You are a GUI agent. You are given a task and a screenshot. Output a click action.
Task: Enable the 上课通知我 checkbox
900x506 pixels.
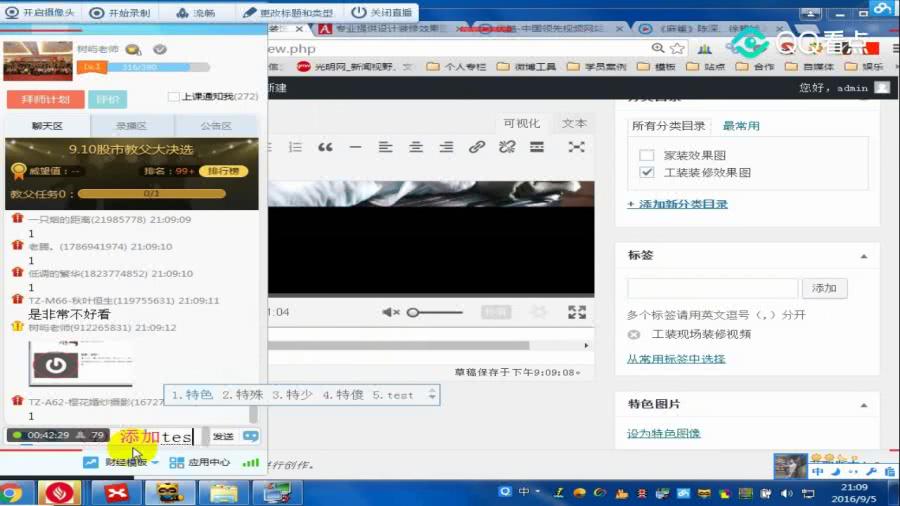click(x=174, y=97)
